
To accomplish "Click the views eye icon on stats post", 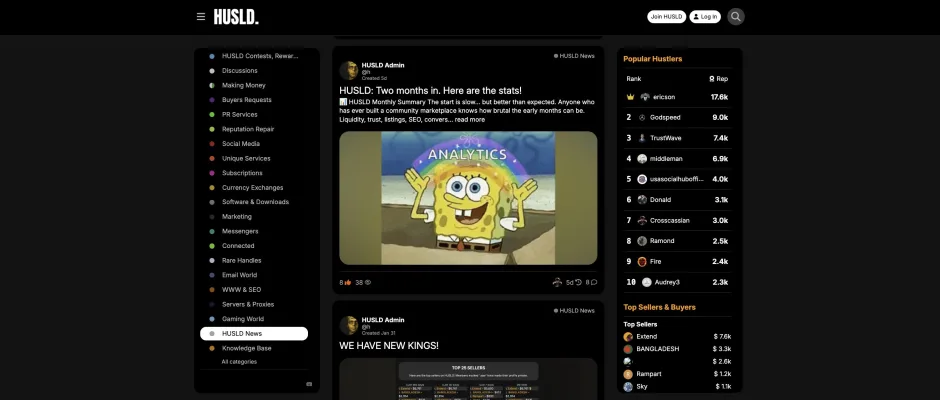I will [367, 283].
